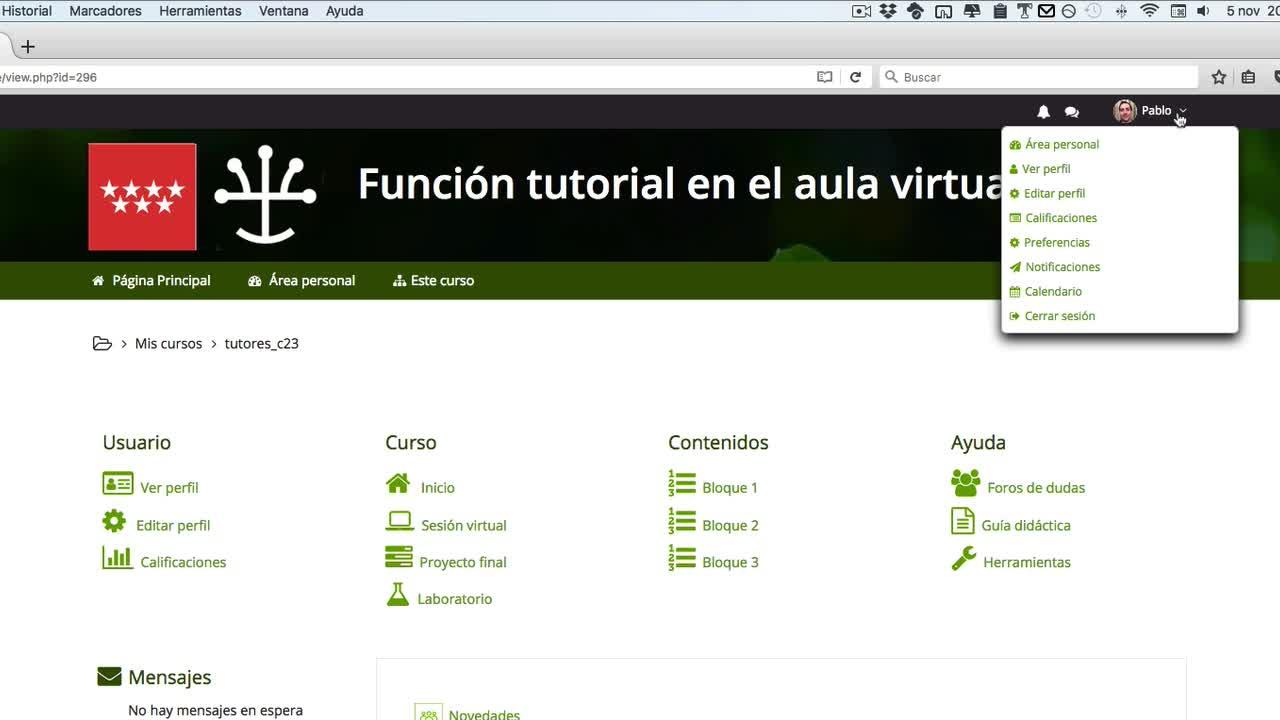Click the Editar perfil gear icon

[114, 521]
